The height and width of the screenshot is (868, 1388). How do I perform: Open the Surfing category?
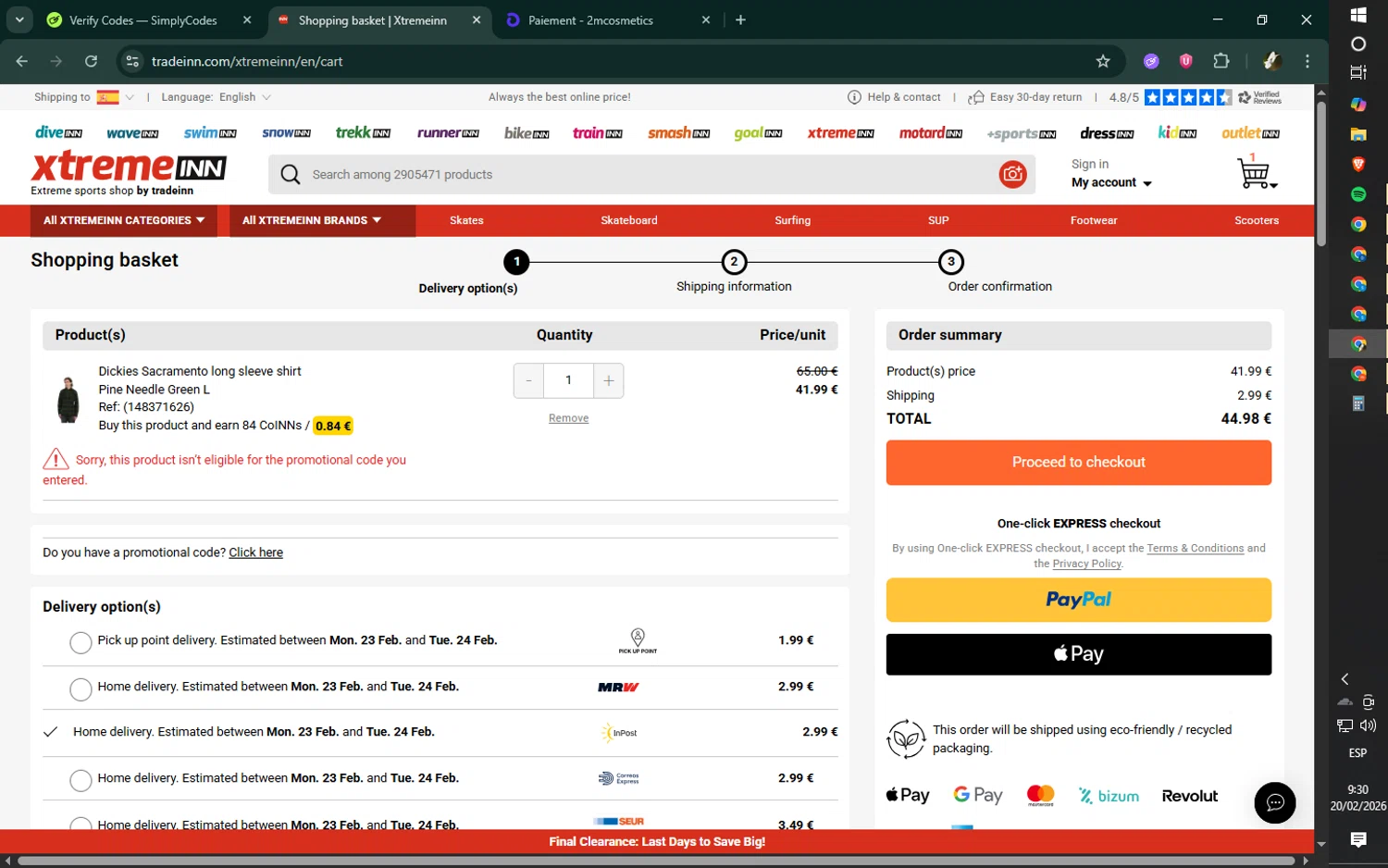793,220
